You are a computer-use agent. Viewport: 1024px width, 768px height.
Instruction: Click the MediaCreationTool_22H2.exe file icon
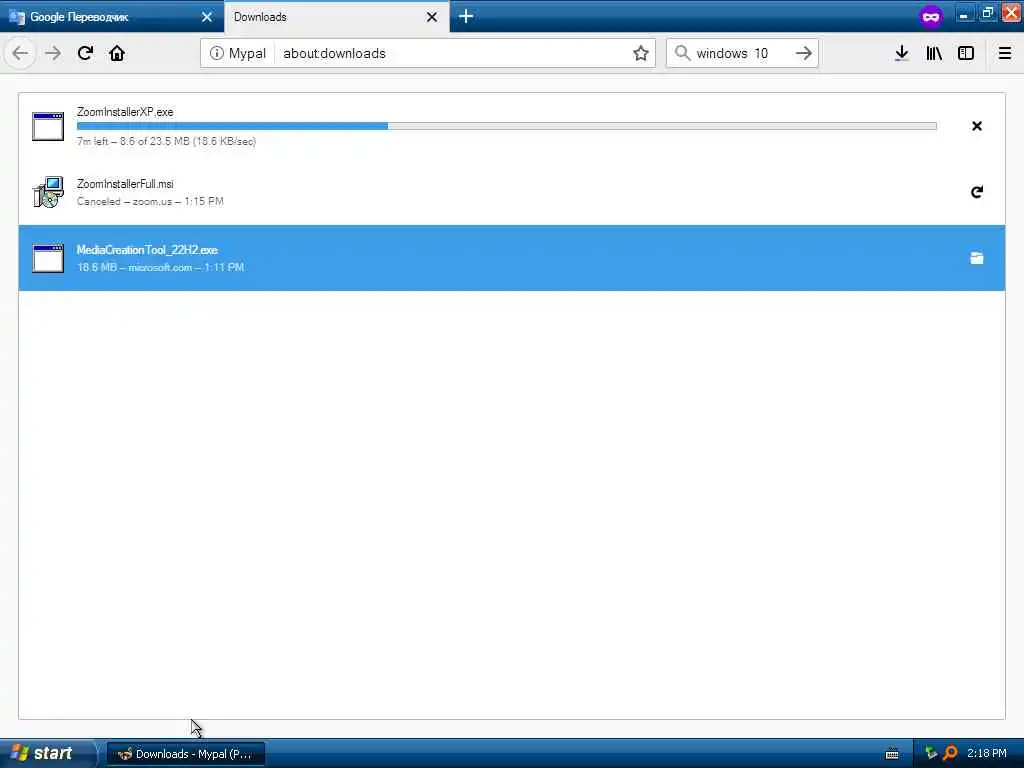[48, 258]
